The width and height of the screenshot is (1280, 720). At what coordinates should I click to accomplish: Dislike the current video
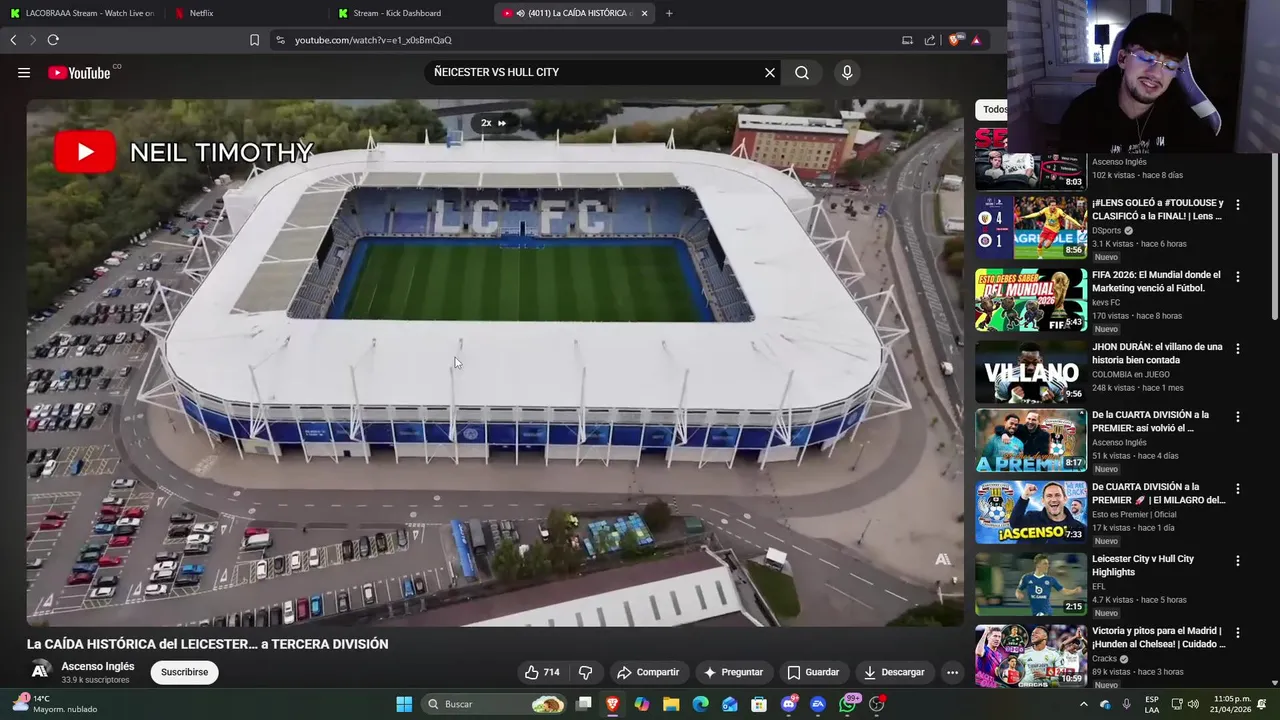(586, 672)
